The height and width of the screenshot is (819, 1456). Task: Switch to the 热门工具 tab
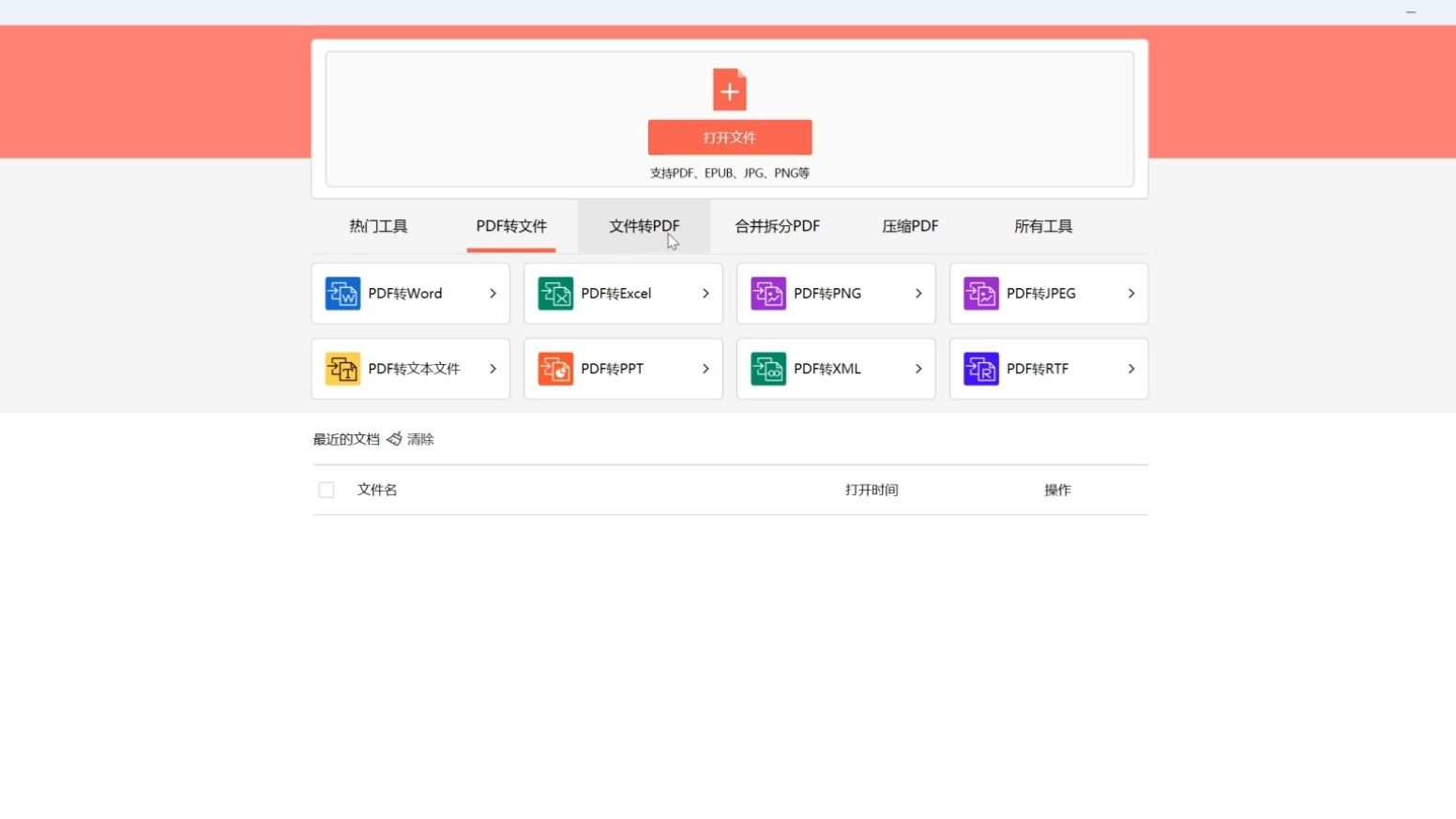378,226
